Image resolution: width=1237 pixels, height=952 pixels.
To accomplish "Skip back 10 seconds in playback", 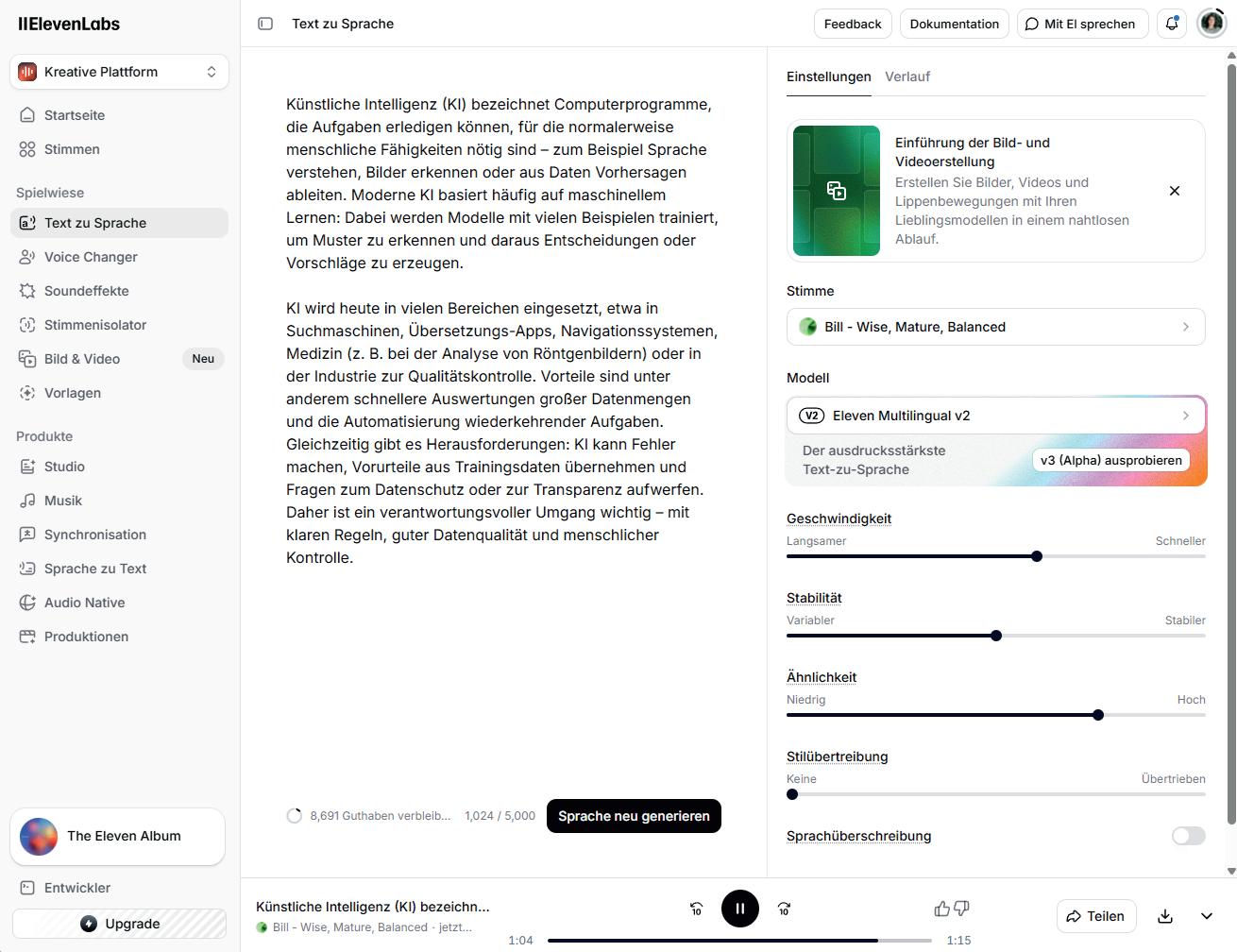I will click(x=696, y=909).
